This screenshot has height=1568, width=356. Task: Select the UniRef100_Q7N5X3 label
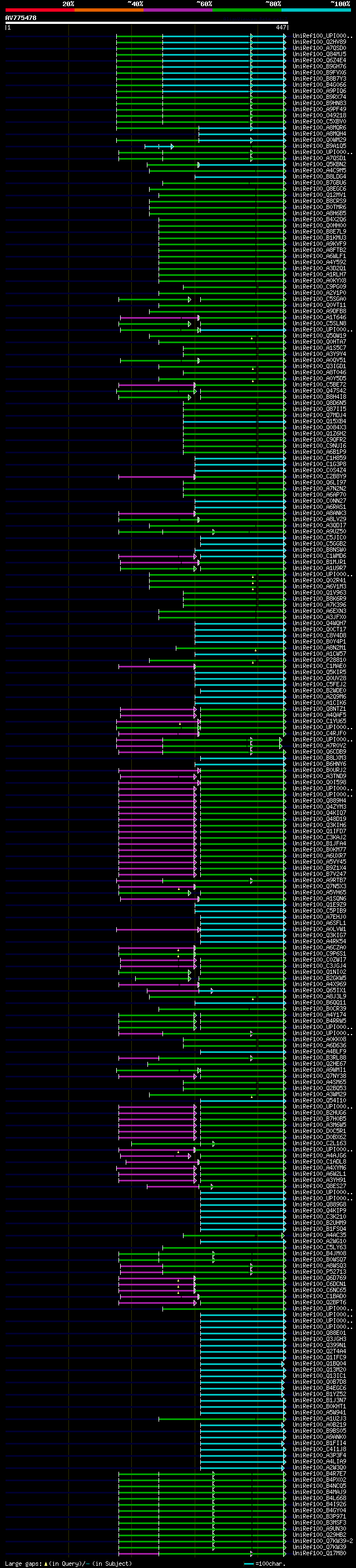tap(319, 886)
